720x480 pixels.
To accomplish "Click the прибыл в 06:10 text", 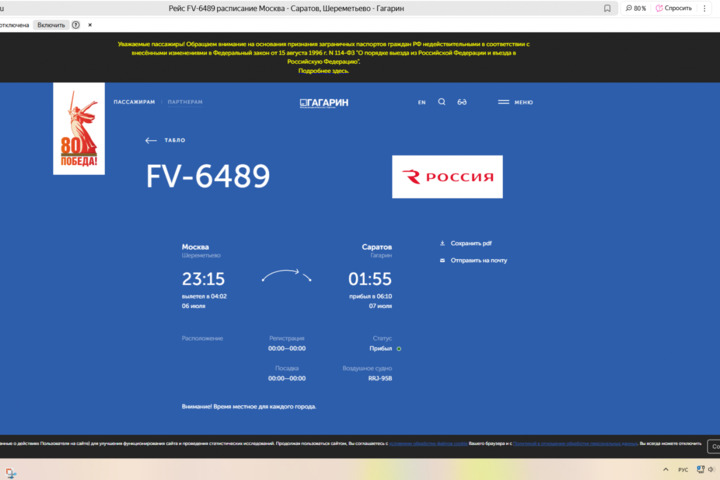I will coord(370,296).
